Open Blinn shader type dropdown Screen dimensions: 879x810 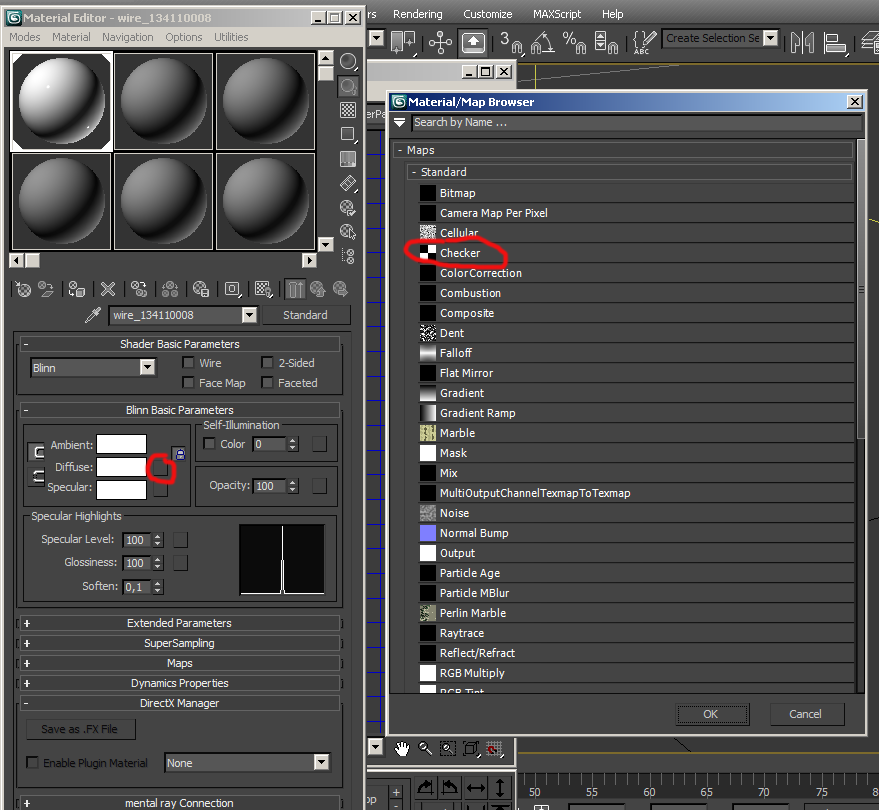point(147,368)
